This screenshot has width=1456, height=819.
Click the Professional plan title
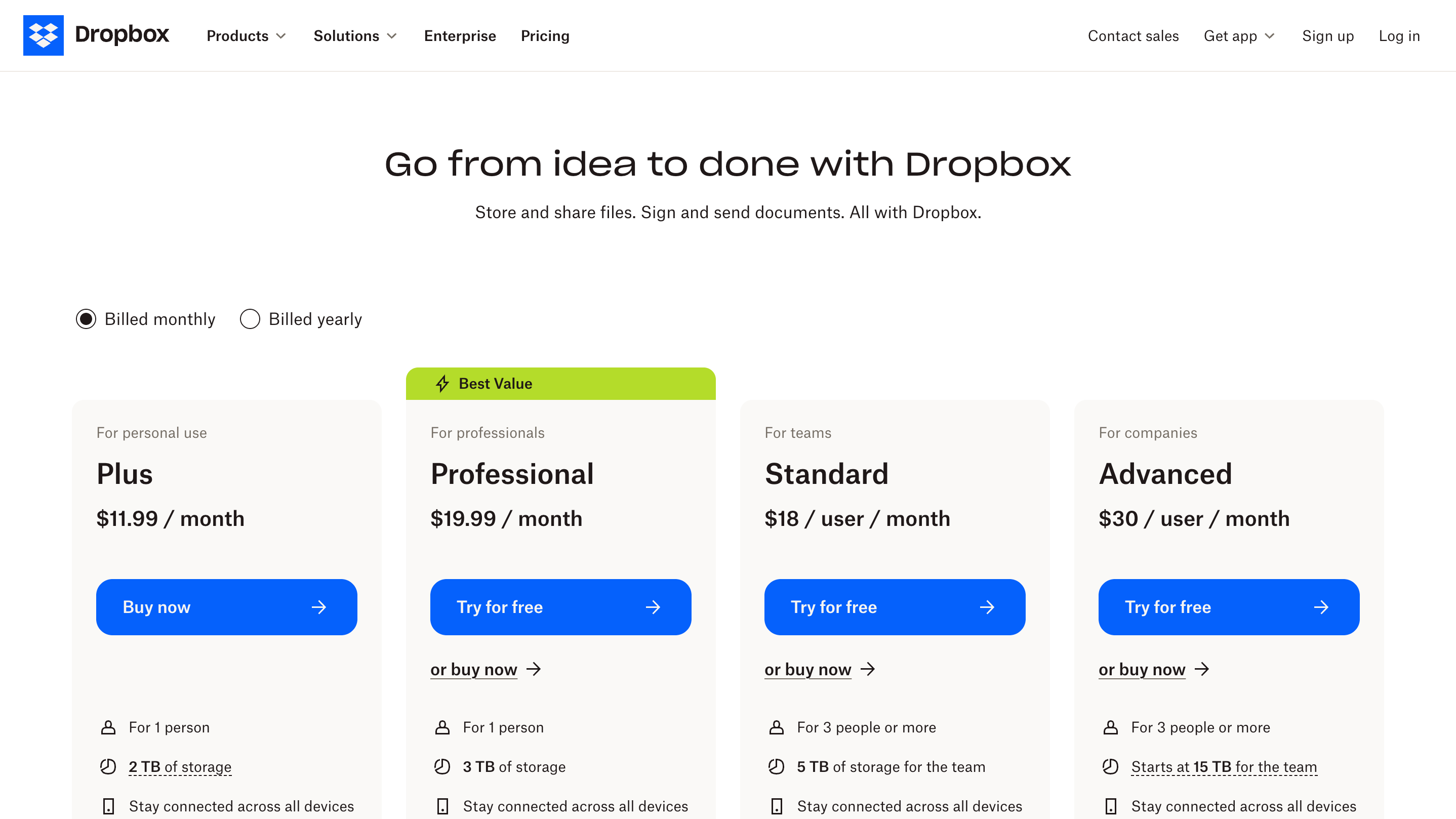coord(512,474)
